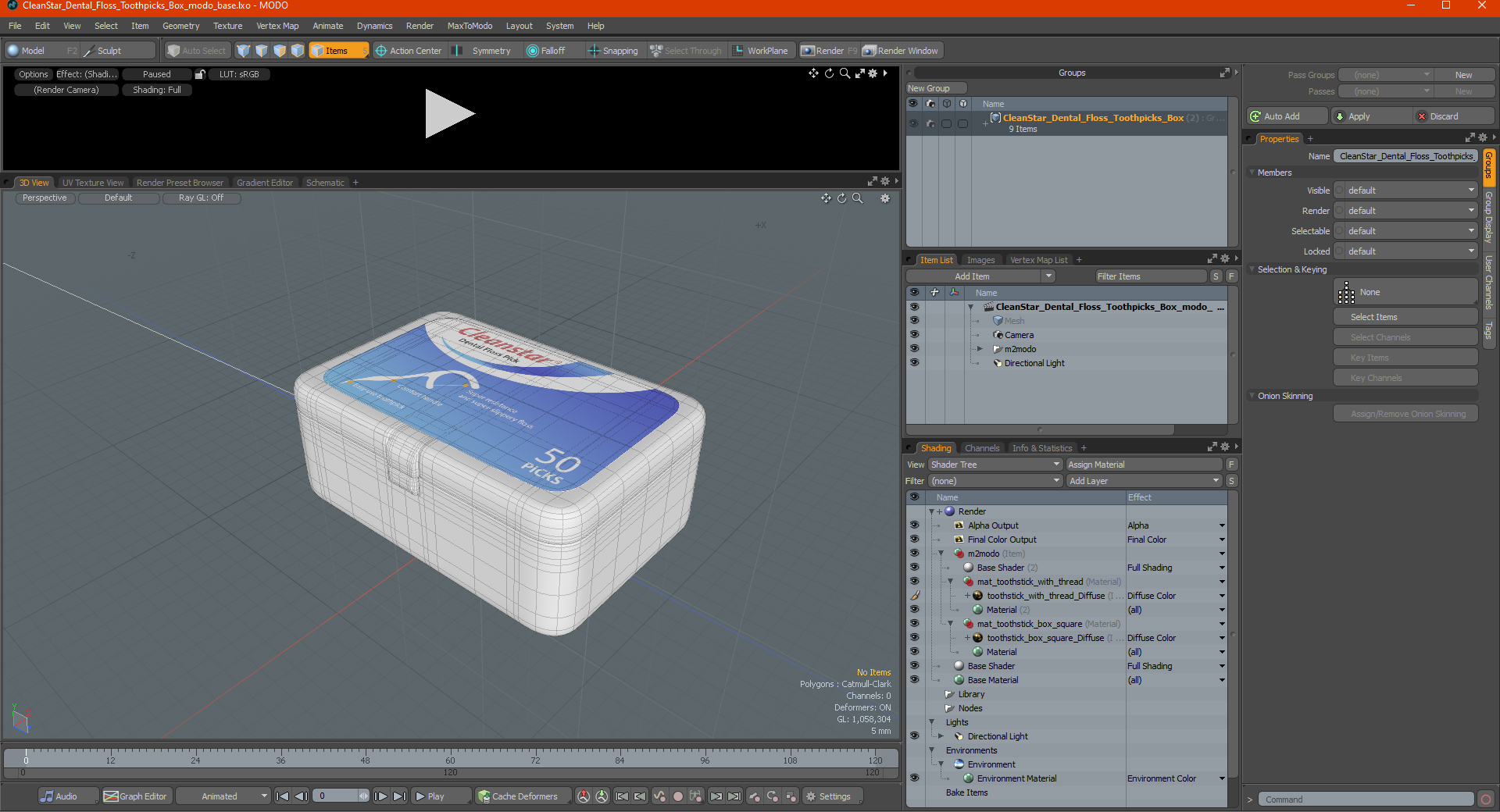Image resolution: width=1500 pixels, height=812 pixels.
Task: Open the Action Center tool
Action: pyautogui.click(x=409, y=51)
